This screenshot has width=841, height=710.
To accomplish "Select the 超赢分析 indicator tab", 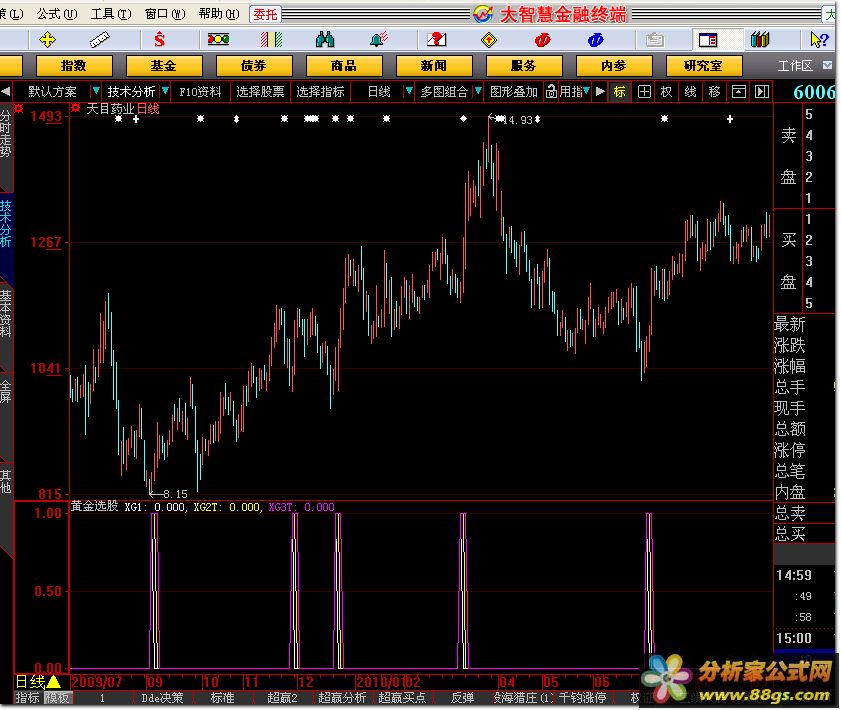I will point(342,698).
